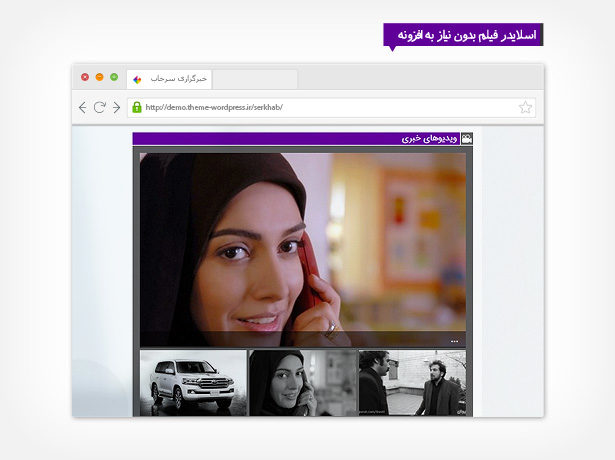Click the browser back arrow
Image resolution: width=615 pixels, height=460 pixels.
tap(82, 107)
